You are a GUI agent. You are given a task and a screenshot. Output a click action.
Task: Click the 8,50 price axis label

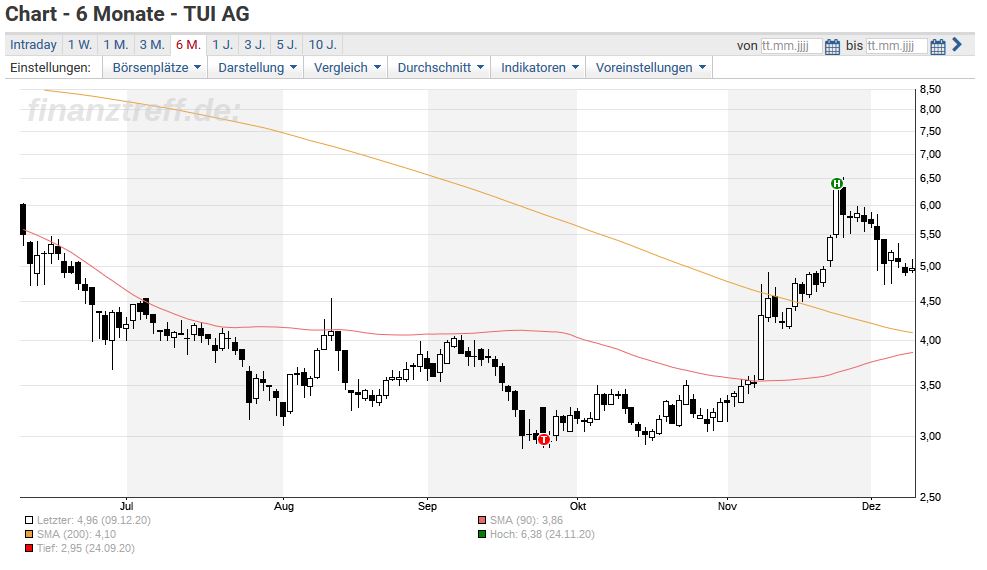point(930,89)
